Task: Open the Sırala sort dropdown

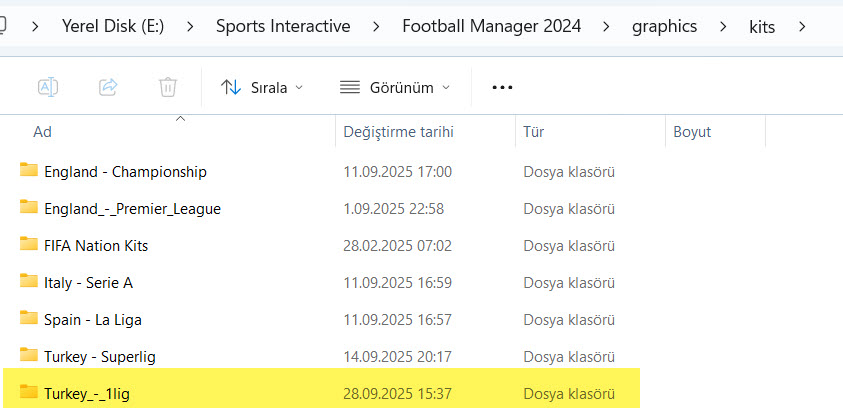Action: point(263,87)
